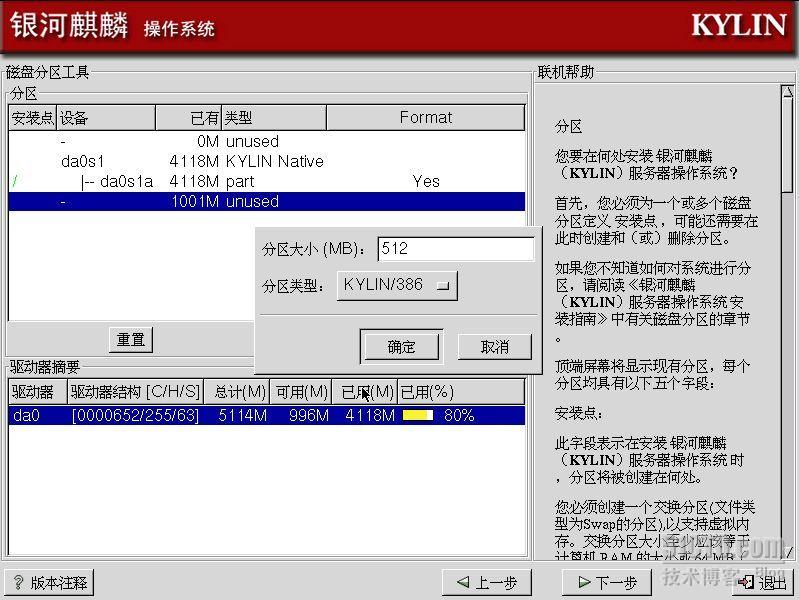Click the 总计(M) column header

click(x=236, y=392)
